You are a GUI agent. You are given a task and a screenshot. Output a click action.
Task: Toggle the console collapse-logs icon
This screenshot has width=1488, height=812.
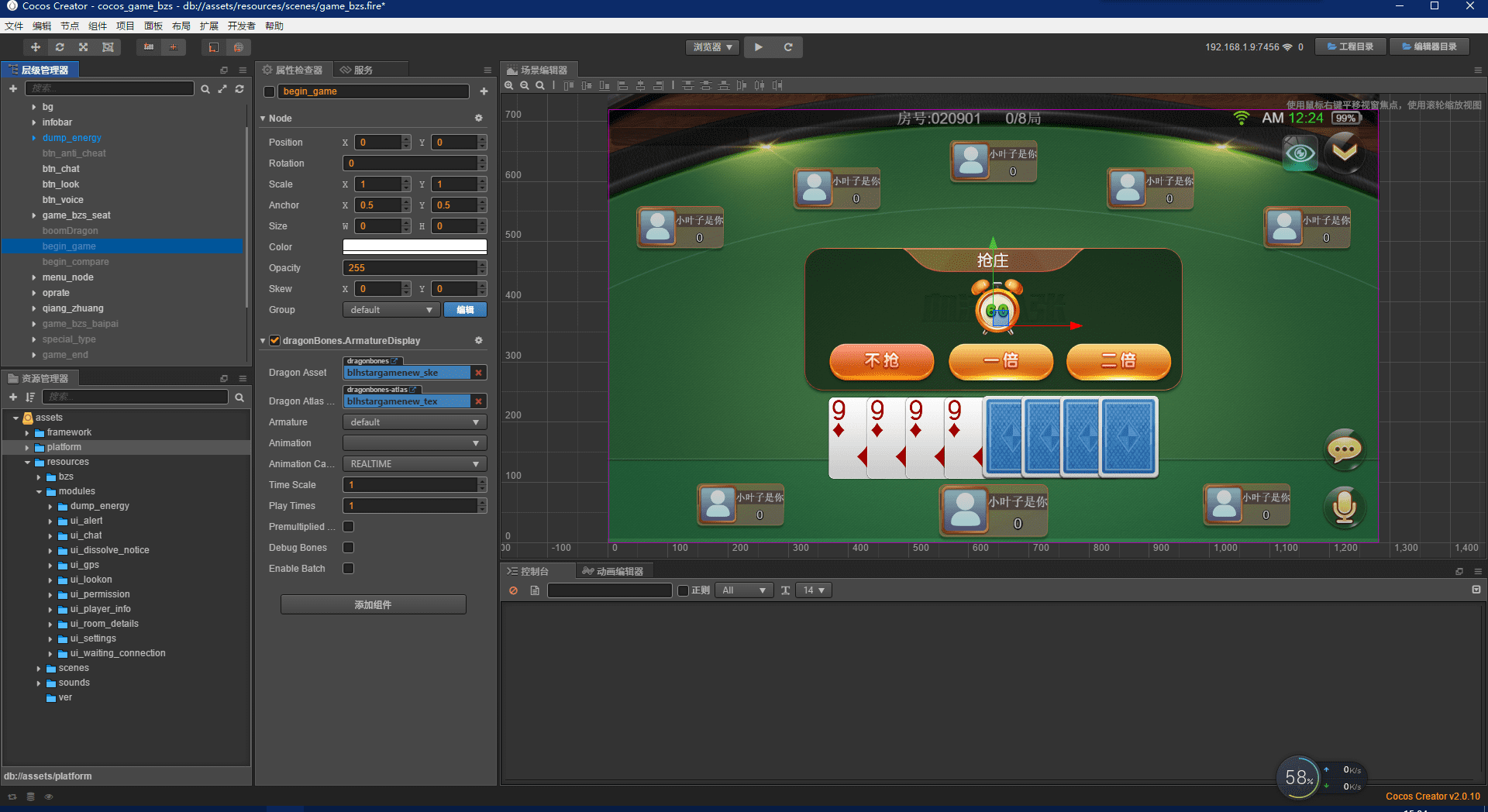pyautogui.click(x=1476, y=590)
